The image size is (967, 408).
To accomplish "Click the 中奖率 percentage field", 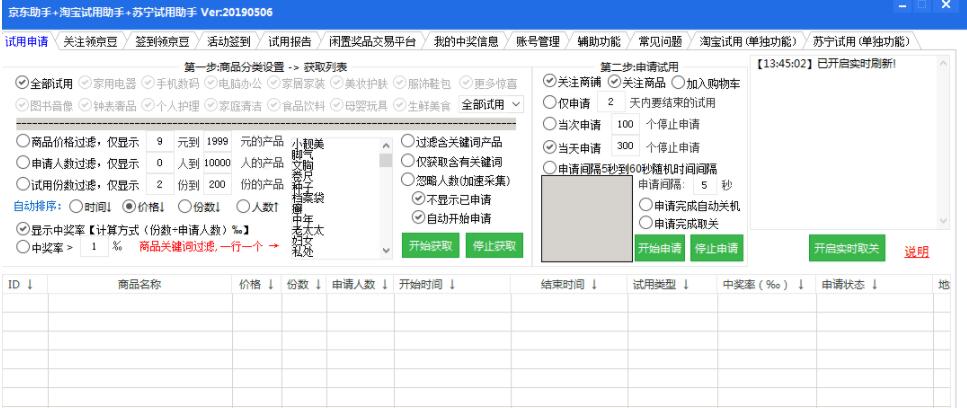I will 94,247.
